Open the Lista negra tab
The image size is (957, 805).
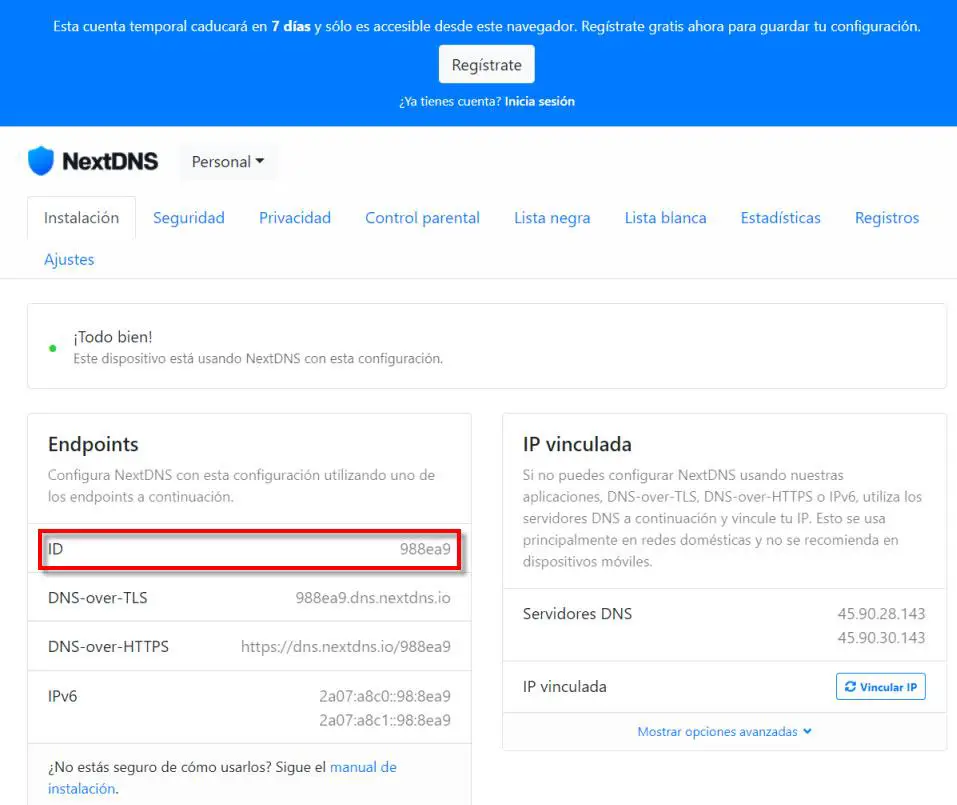[x=552, y=218]
